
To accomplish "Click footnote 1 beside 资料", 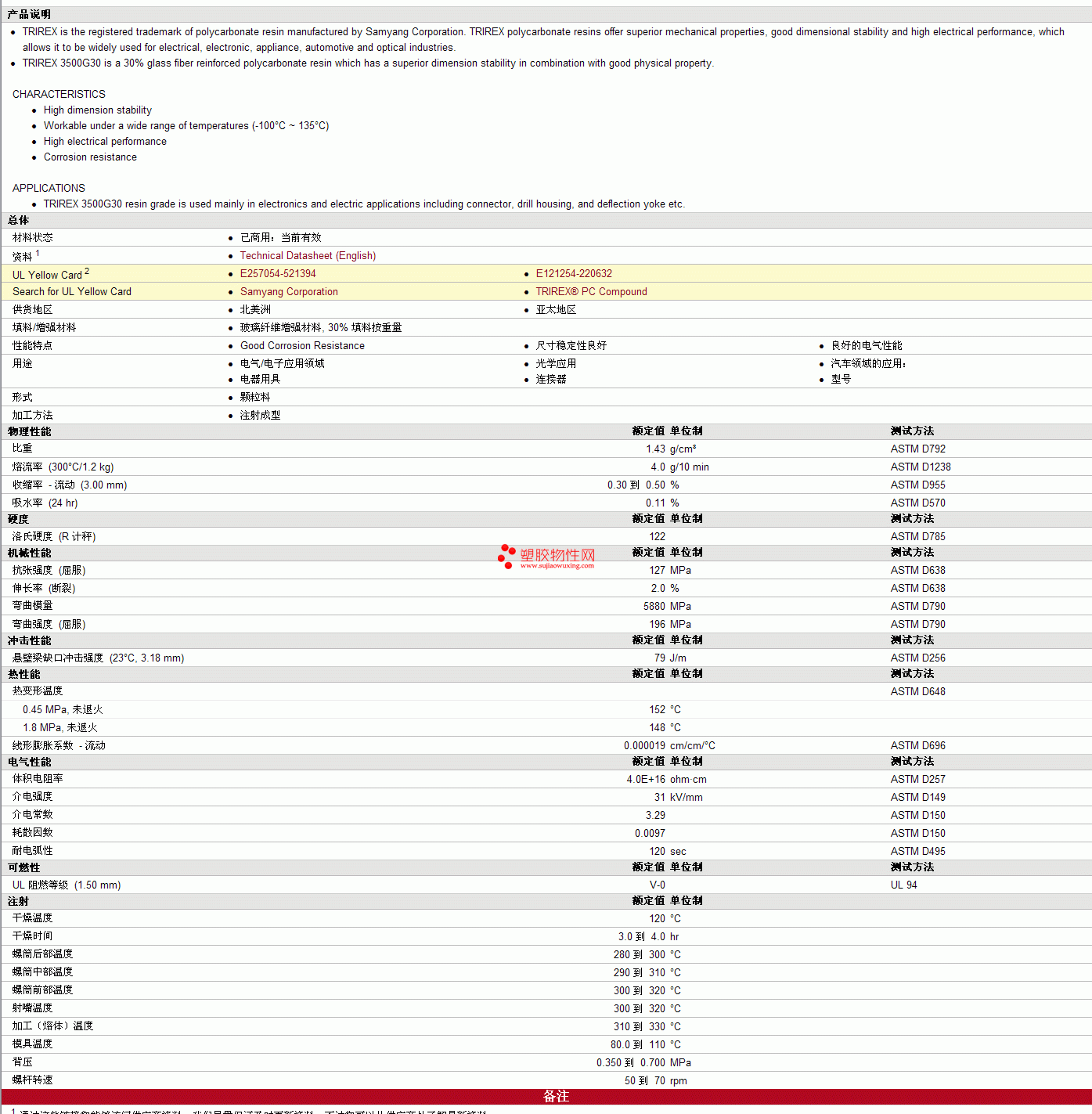I will [38, 254].
